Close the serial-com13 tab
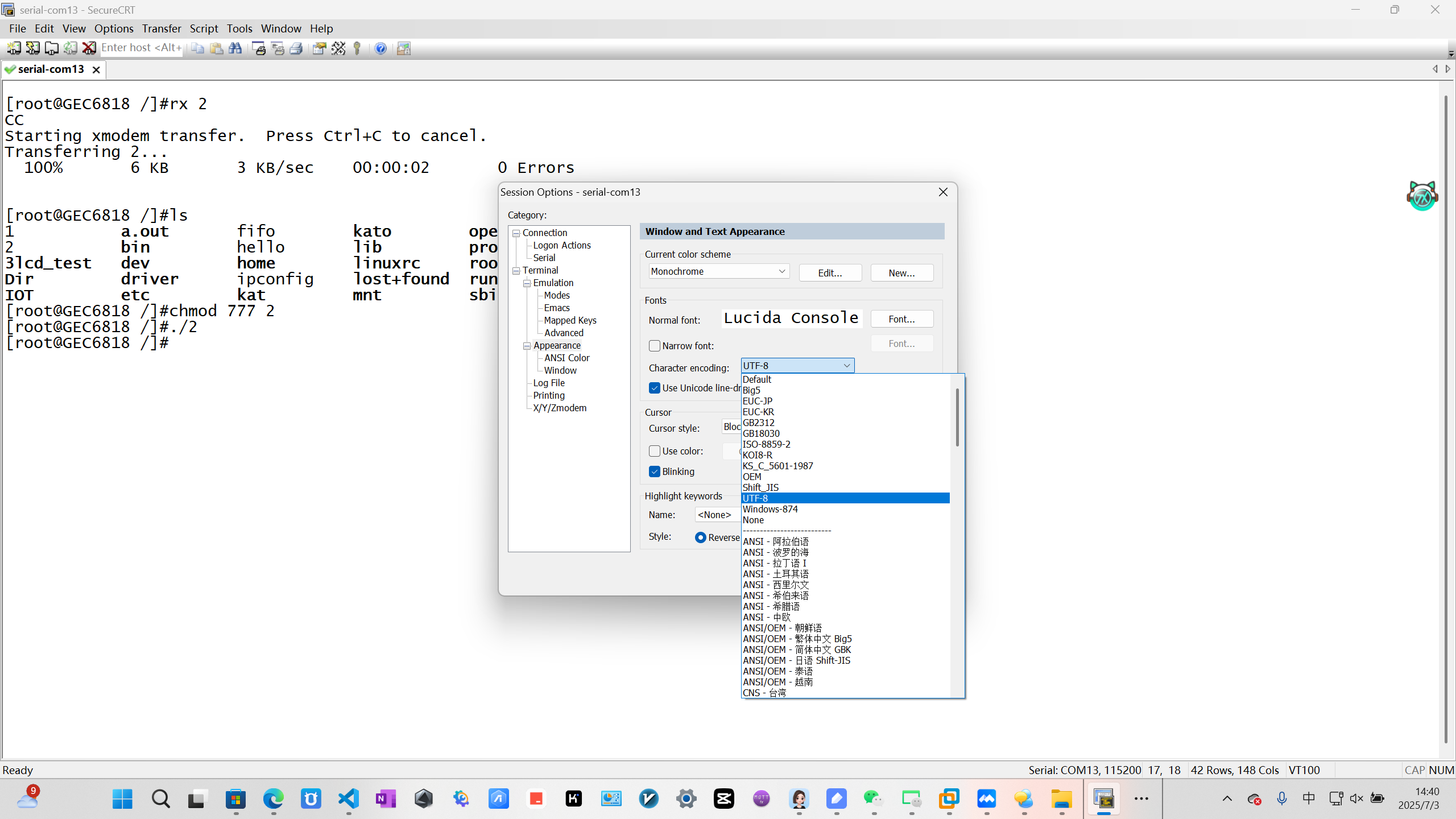 point(96,69)
